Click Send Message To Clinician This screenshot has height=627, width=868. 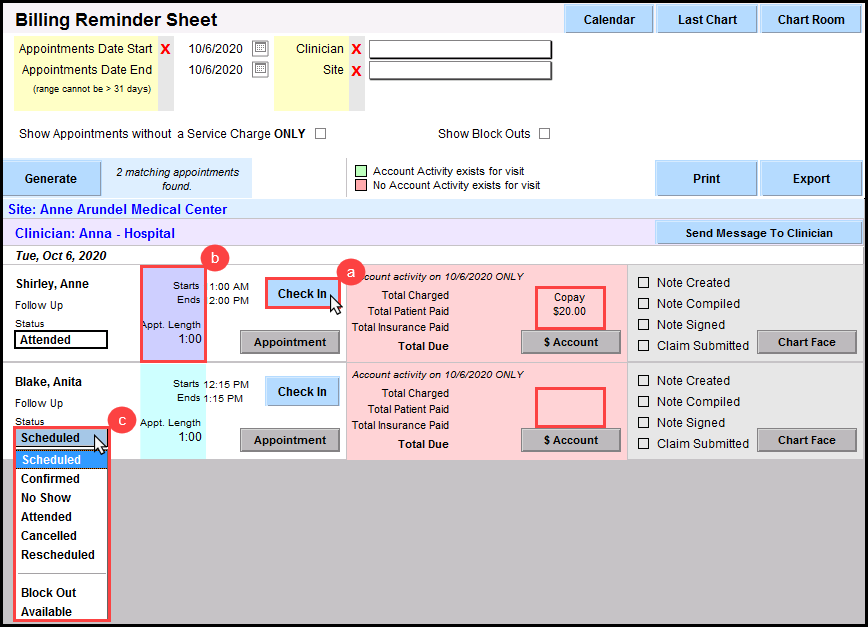(759, 233)
